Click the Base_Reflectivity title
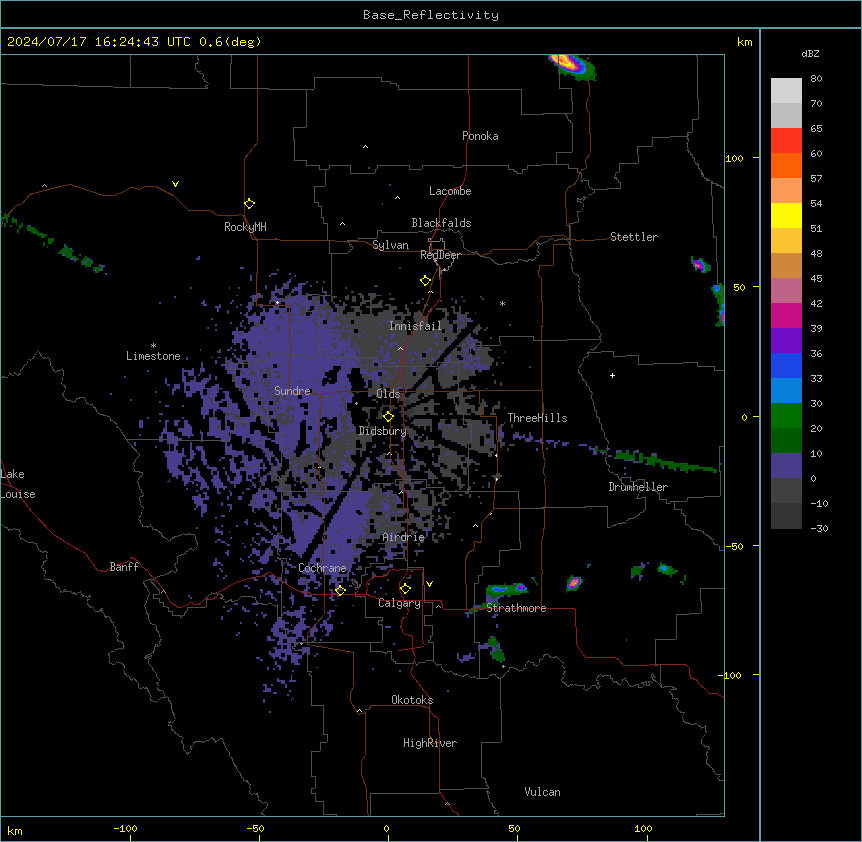The height and width of the screenshot is (842, 862). tap(431, 15)
